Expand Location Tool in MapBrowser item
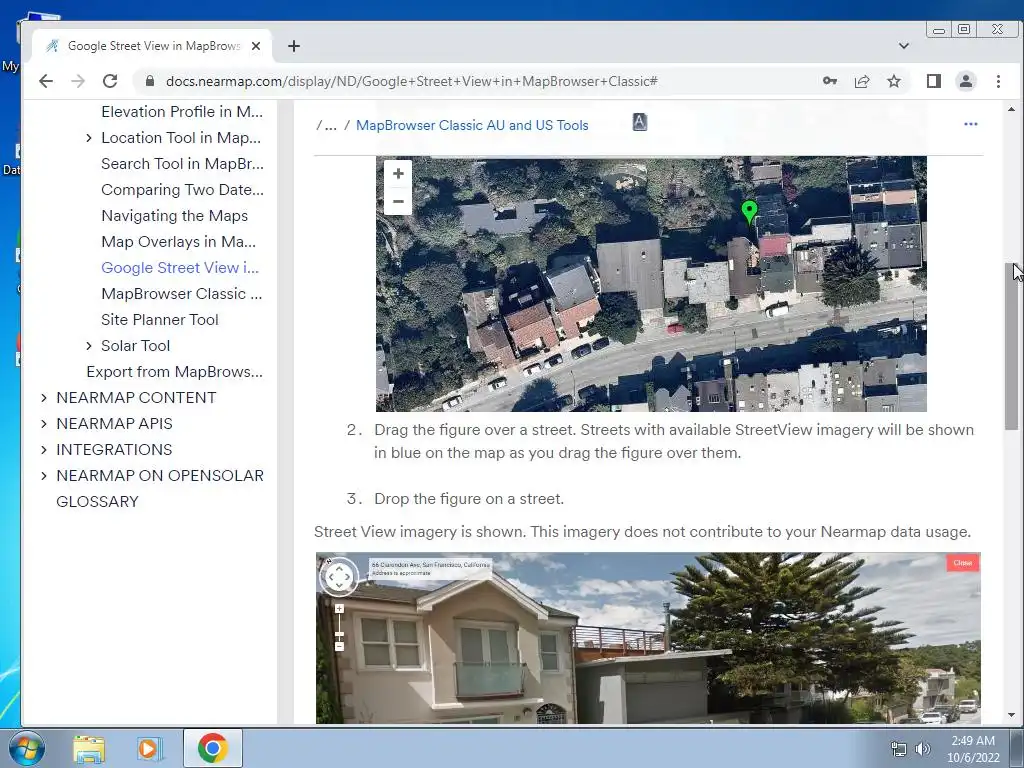The height and width of the screenshot is (768, 1024). coord(89,138)
